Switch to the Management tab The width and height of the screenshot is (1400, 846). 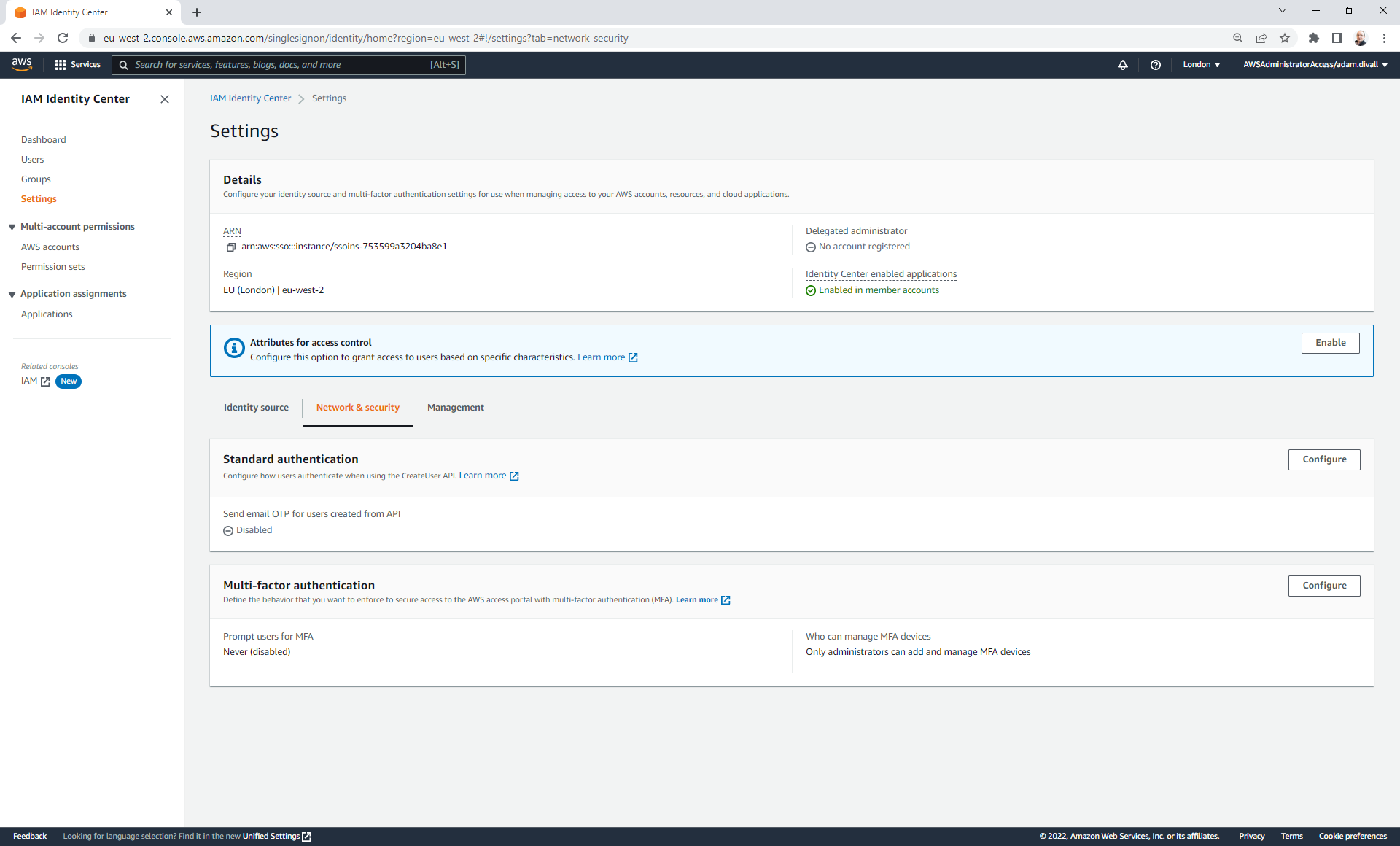tap(455, 408)
